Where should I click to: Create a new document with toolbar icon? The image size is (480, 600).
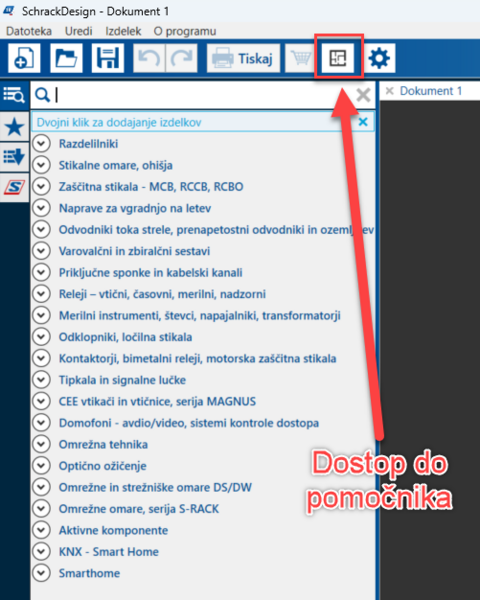click(x=24, y=58)
